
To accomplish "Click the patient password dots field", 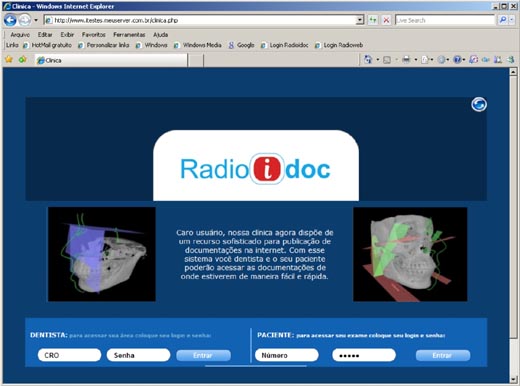I will (x=364, y=355).
